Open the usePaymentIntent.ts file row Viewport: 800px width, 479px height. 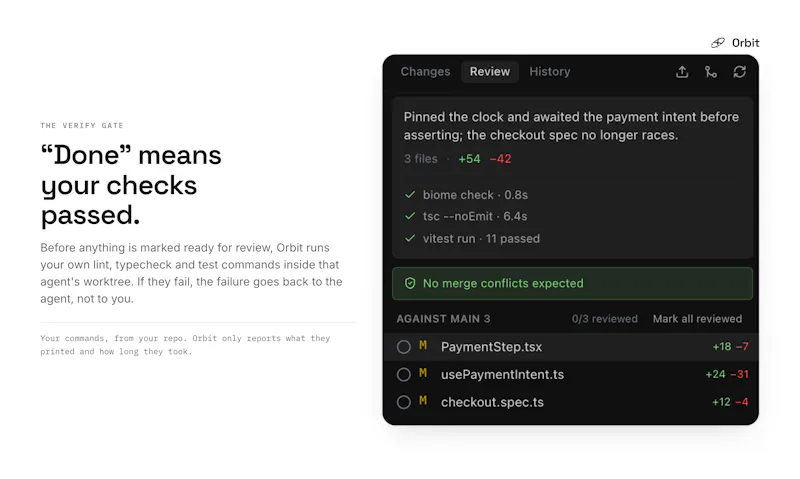(570, 374)
